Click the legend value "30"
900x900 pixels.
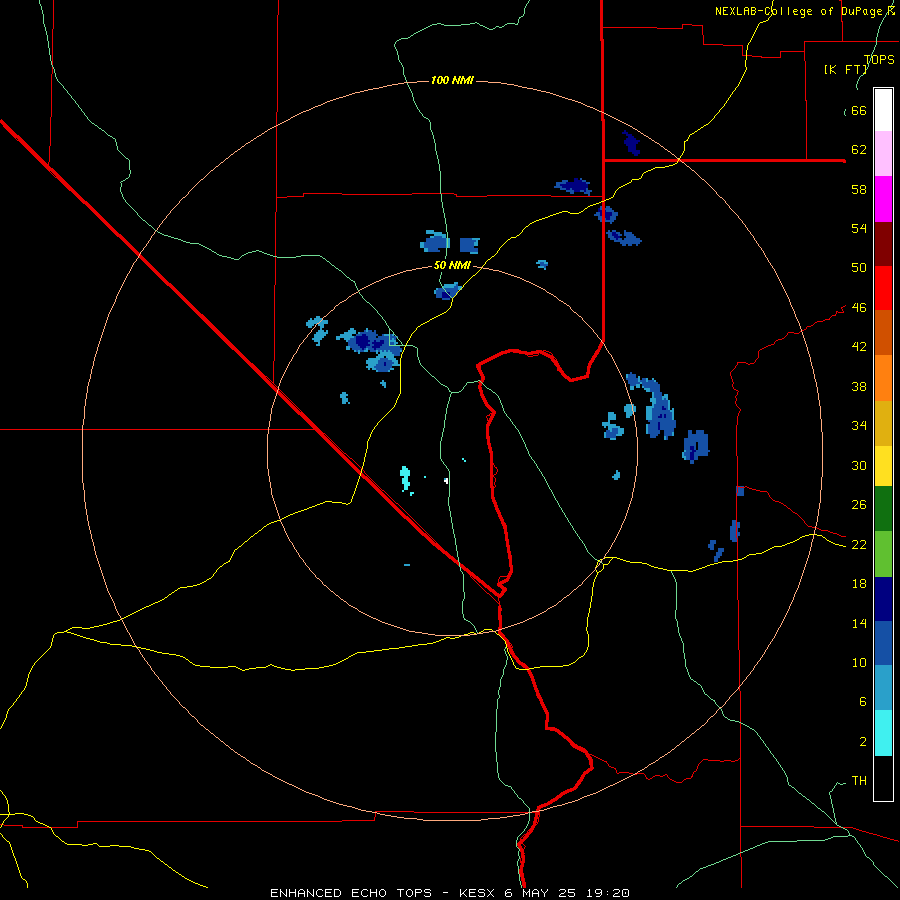(x=859, y=465)
